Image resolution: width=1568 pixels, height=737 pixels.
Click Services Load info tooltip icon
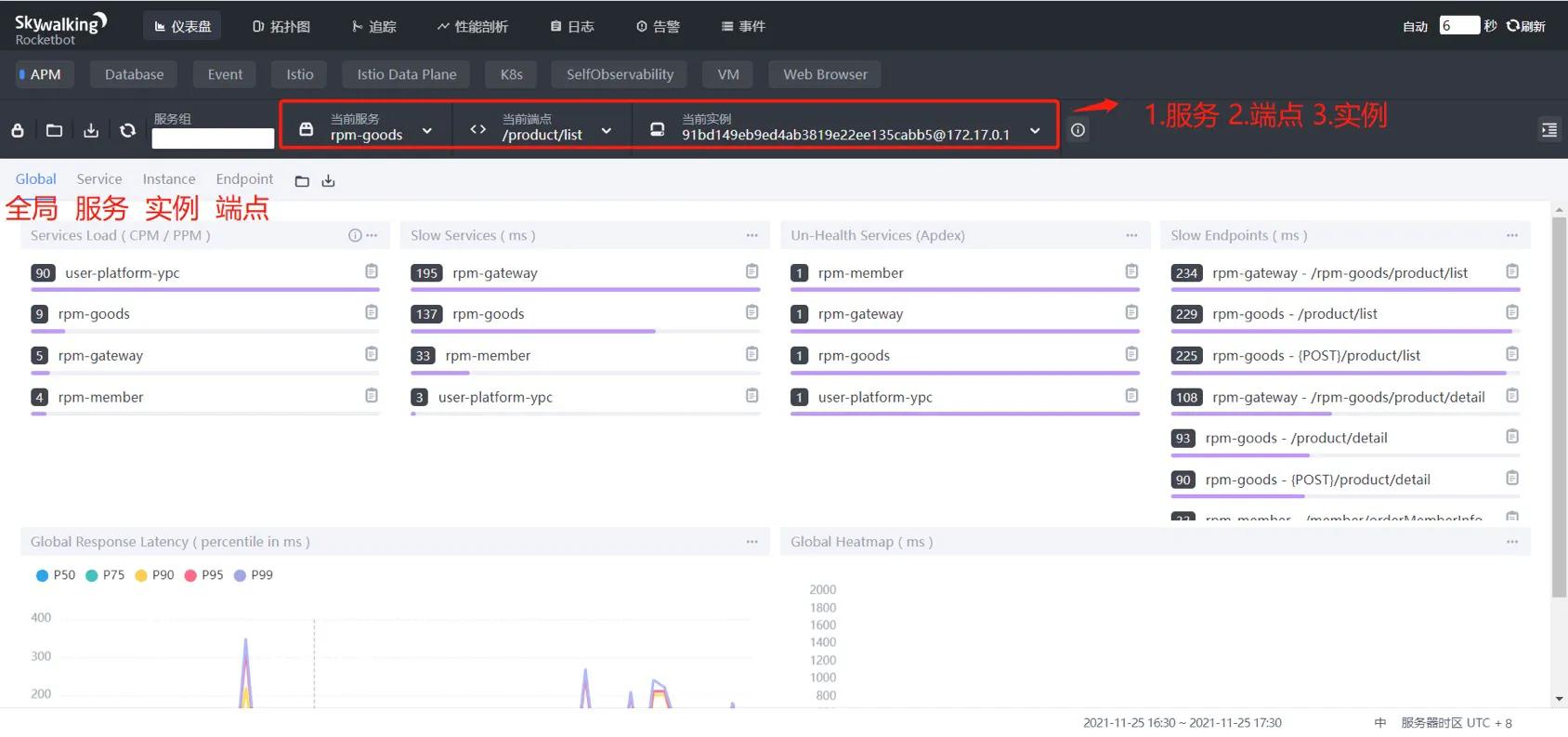[354, 236]
